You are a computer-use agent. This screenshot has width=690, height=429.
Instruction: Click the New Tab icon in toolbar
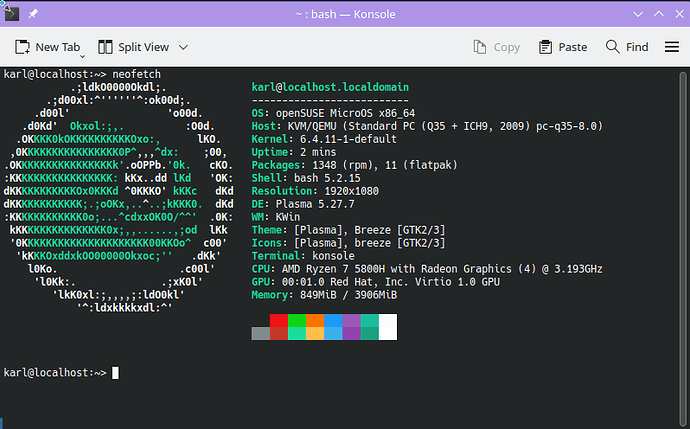click(22, 47)
